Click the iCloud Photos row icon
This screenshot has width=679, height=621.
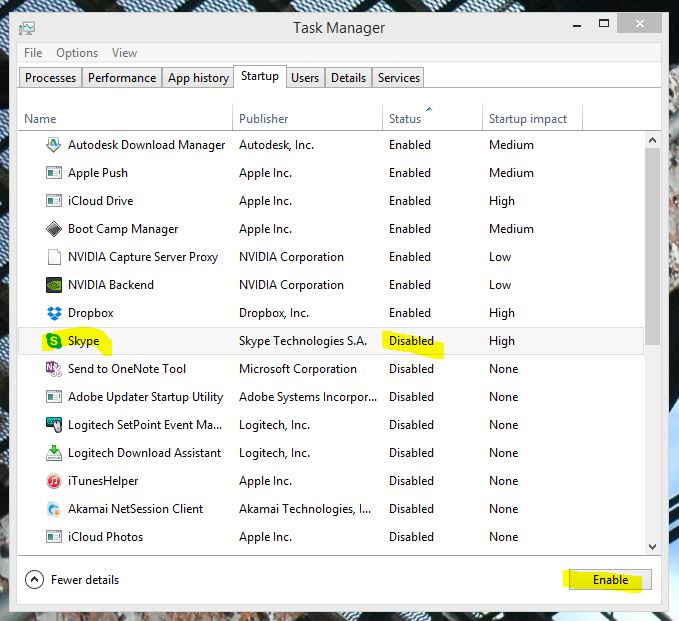54,537
